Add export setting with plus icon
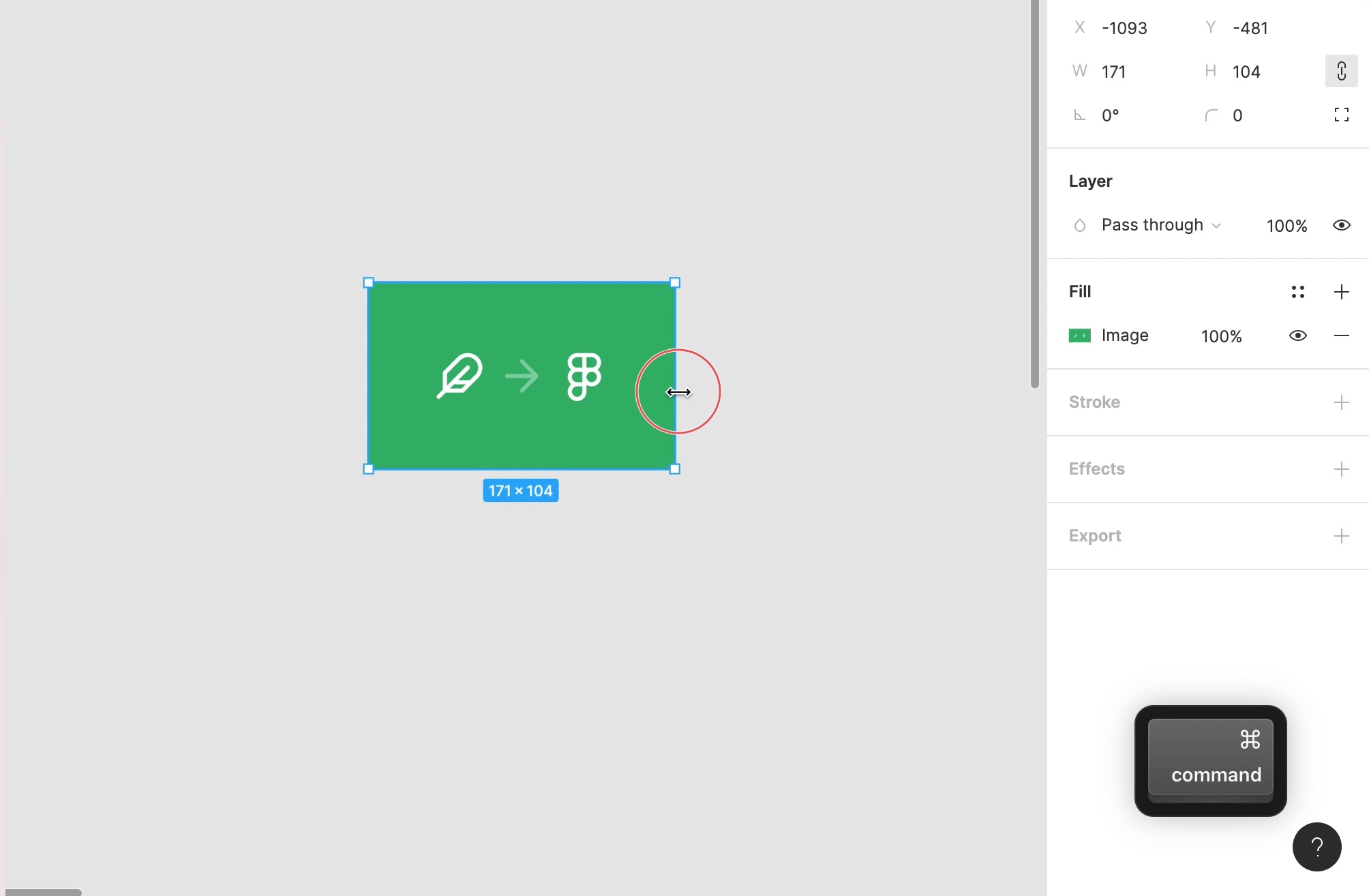1369x896 pixels. click(x=1341, y=536)
